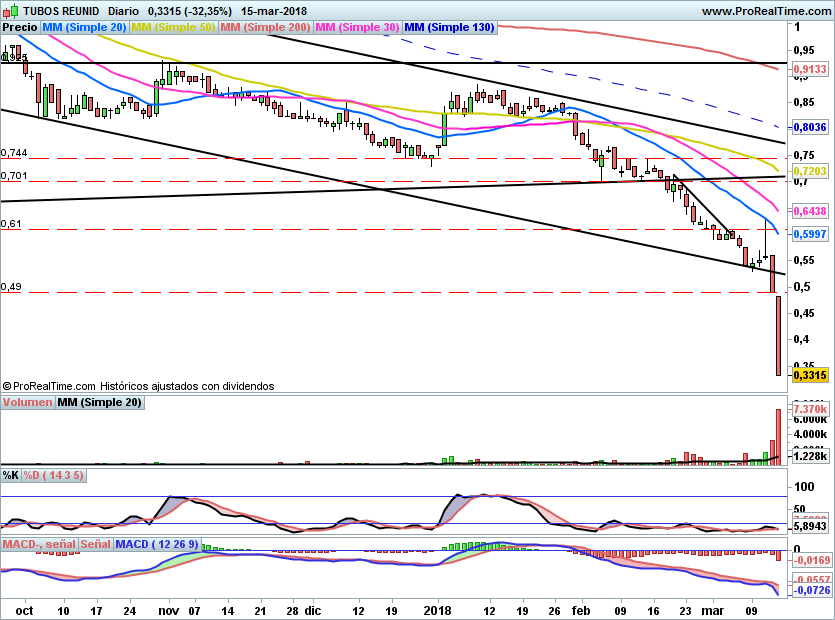Select the 0,8036 SMA130 value tag
Viewport: 835px width, 620px height.
tap(810, 127)
